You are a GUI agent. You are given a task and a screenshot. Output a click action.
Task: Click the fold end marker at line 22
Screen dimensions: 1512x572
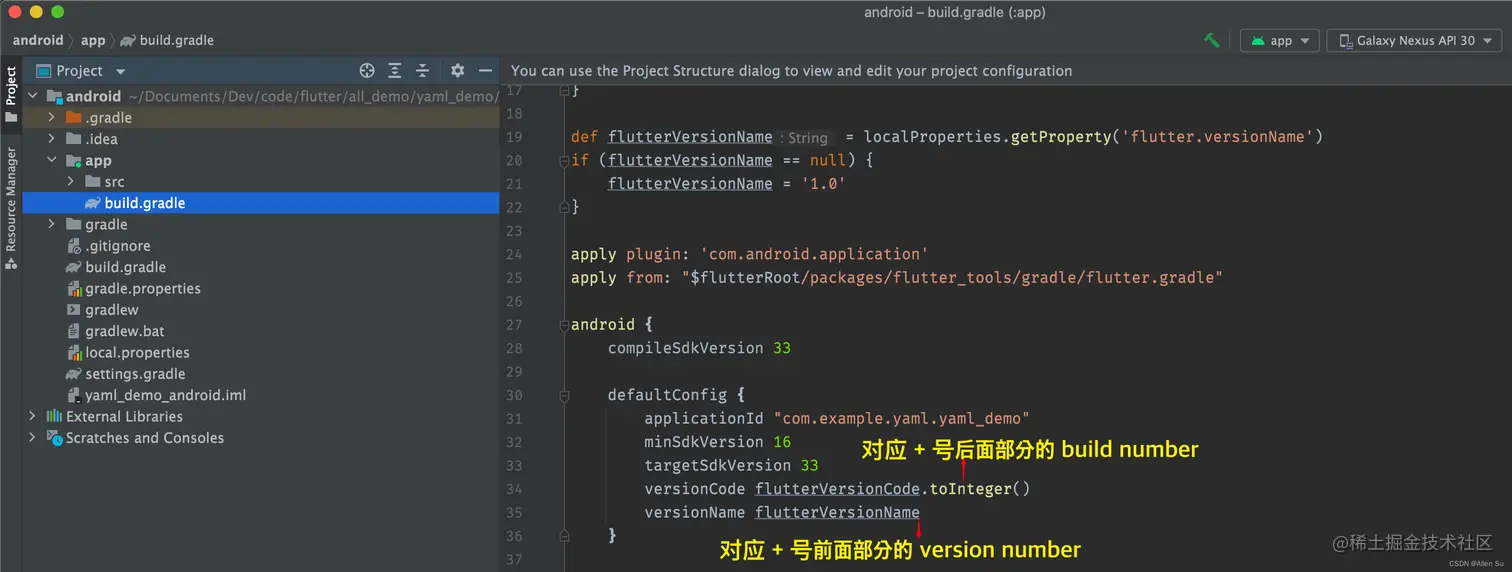[x=563, y=207]
